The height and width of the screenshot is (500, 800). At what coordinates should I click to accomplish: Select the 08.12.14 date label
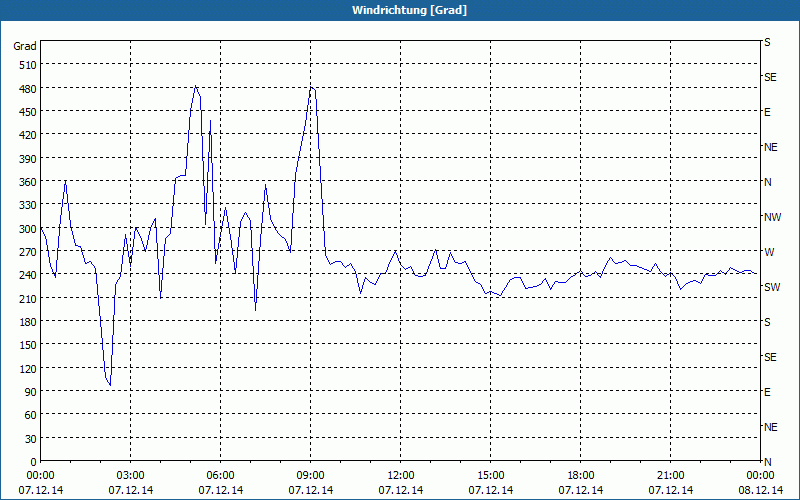tap(760, 490)
